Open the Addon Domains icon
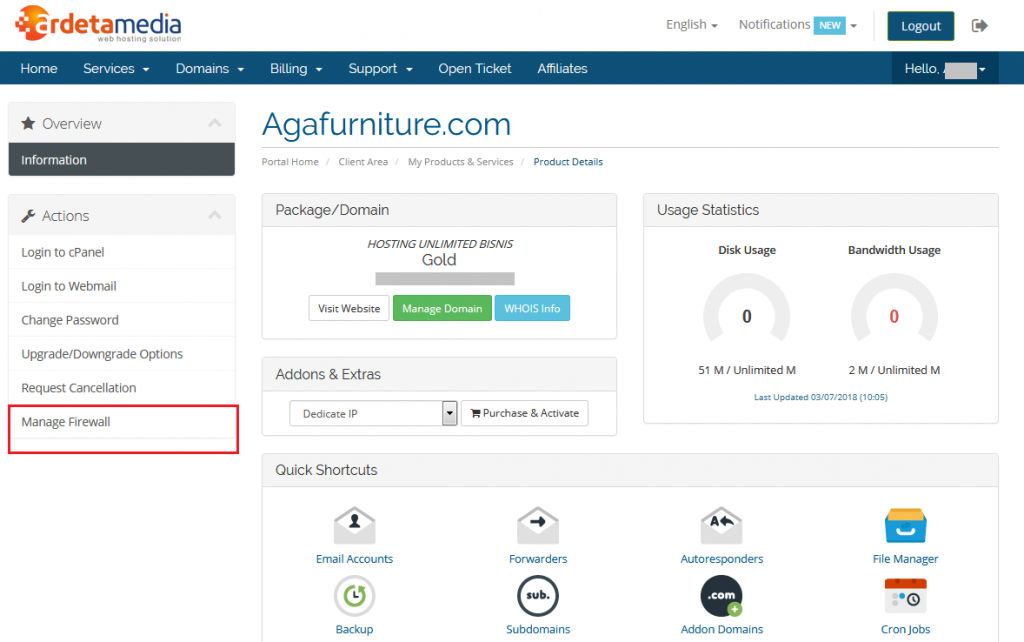The image size is (1024, 642). click(721, 597)
